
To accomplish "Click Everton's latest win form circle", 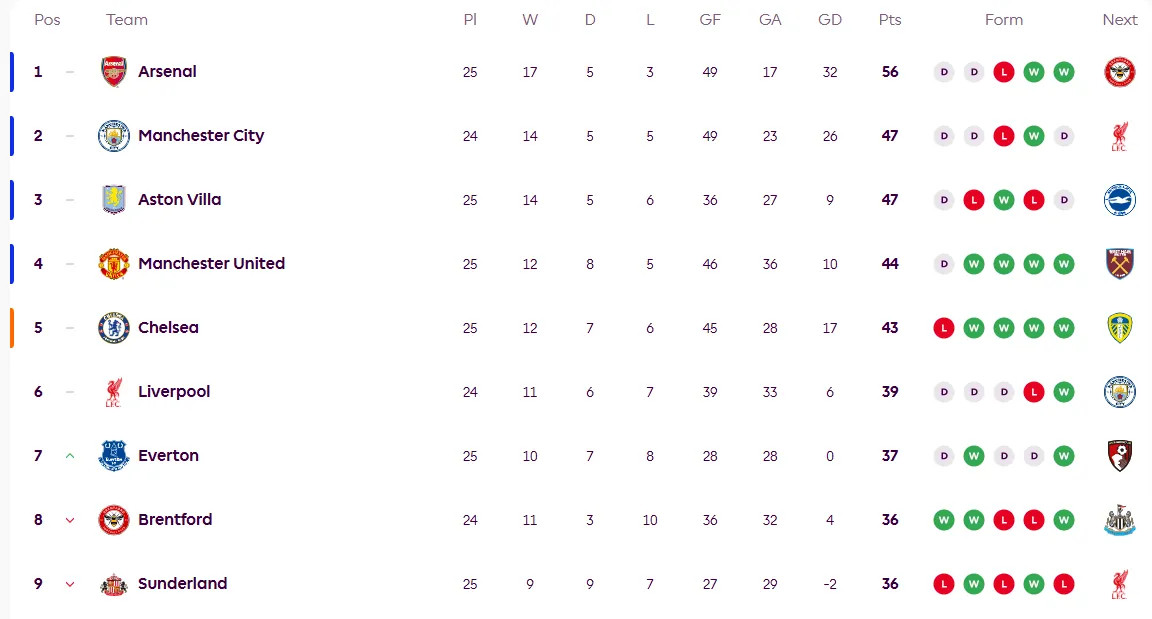I will pos(1063,456).
